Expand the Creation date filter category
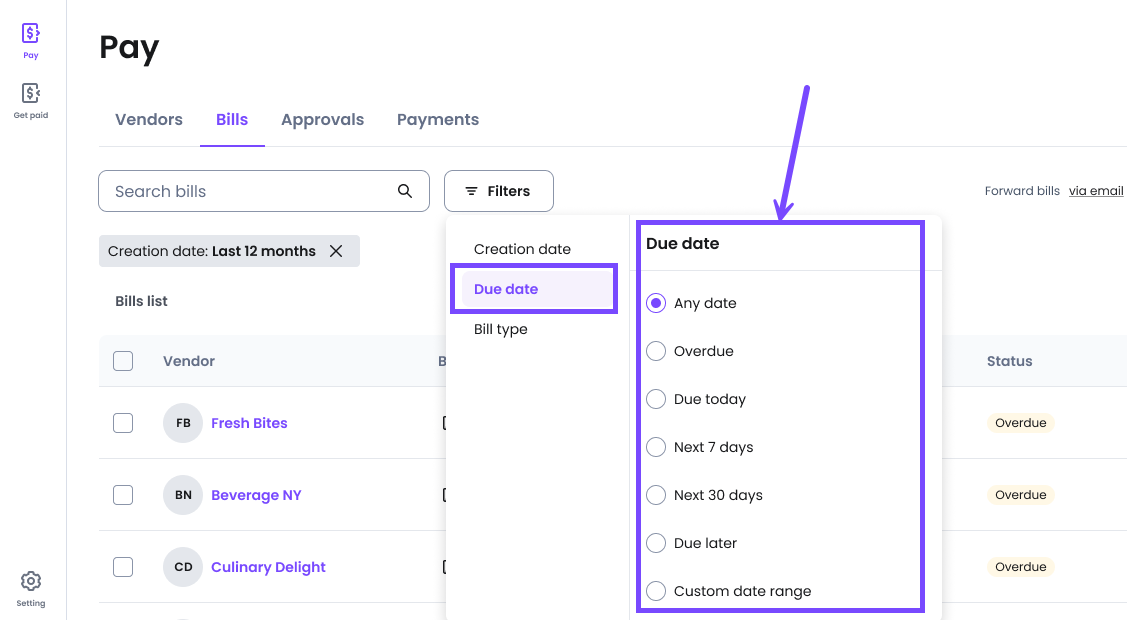The width and height of the screenshot is (1127, 620). click(x=522, y=249)
